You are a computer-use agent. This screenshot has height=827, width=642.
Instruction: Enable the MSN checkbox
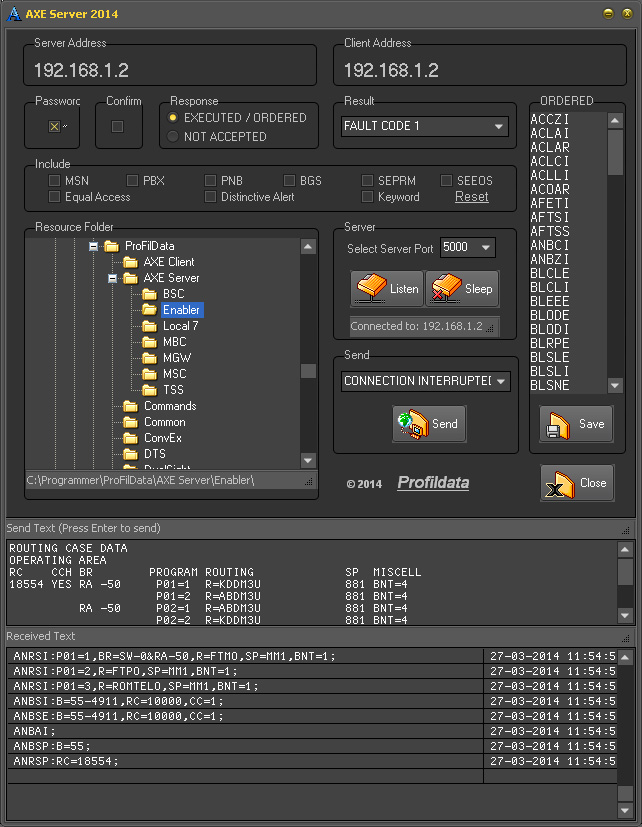click(x=55, y=181)
